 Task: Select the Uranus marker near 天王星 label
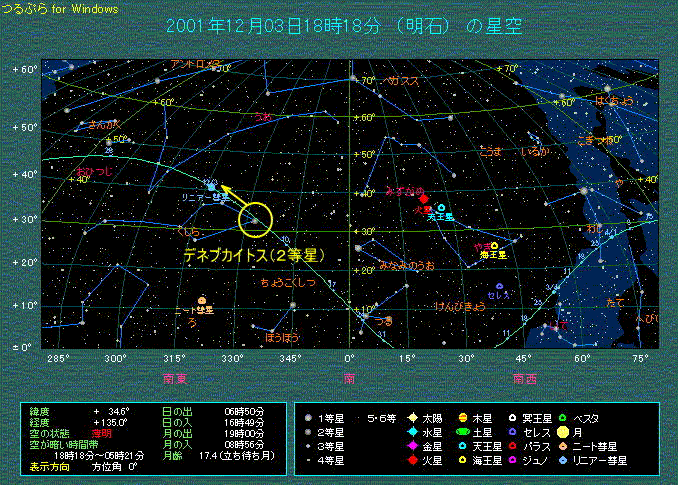click(x=441, y=207)
